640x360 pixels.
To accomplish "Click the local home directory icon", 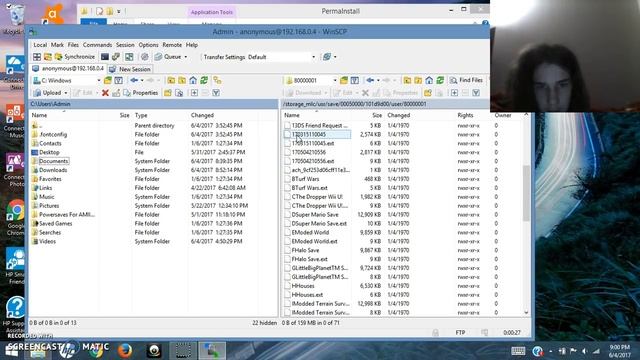I will (x=193, y=80).
